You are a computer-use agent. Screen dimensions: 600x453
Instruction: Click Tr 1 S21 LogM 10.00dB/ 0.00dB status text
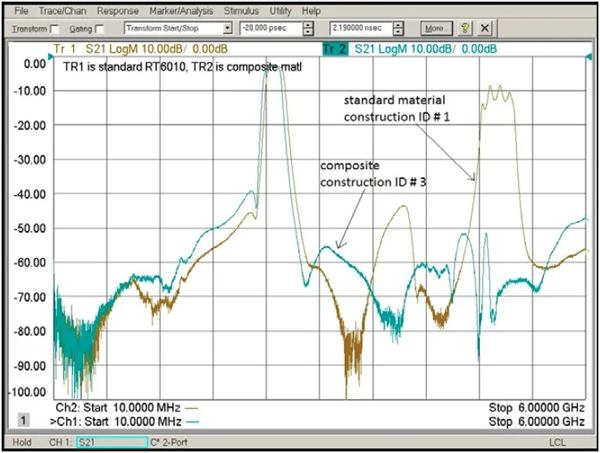(x=140, y=49)
